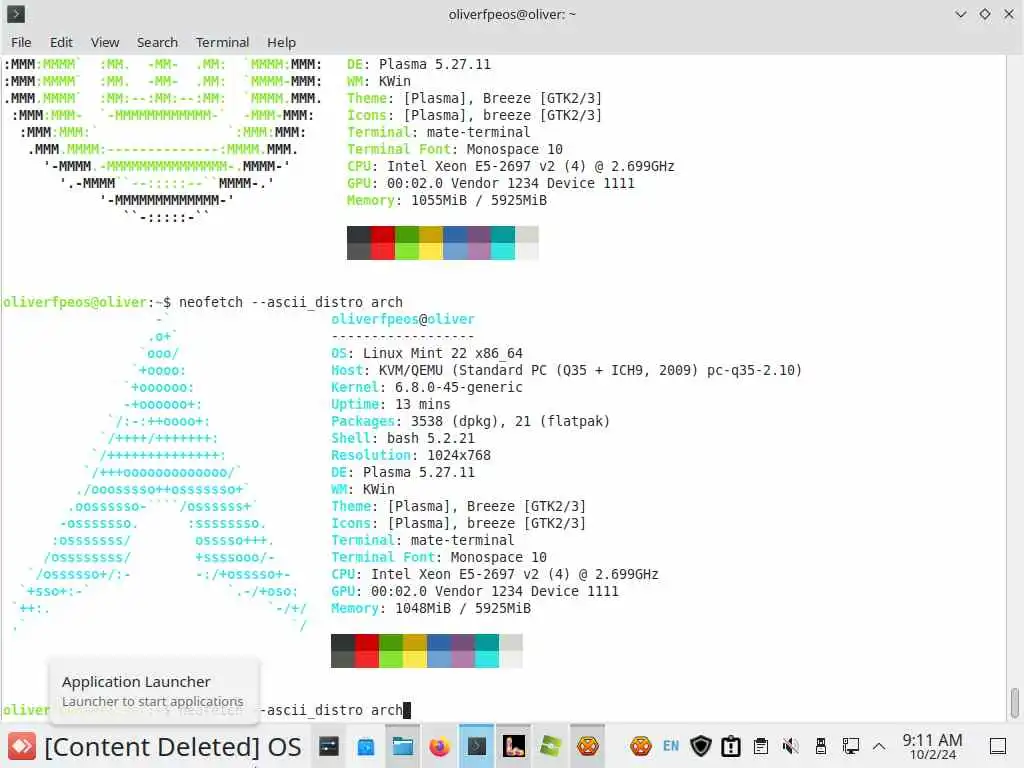Launch the Discover software store icon
Image resolution: width=1024 pixels, height=768 pixels.
pos(366,746)
